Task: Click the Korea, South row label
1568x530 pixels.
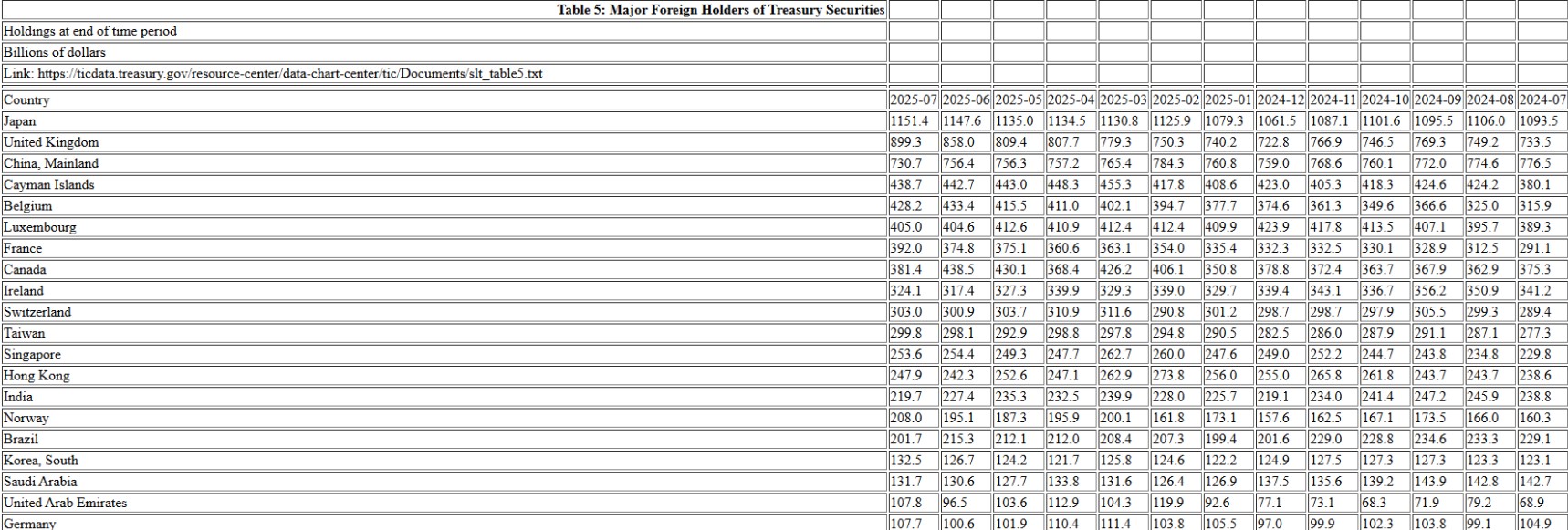Action: point(41,461)
